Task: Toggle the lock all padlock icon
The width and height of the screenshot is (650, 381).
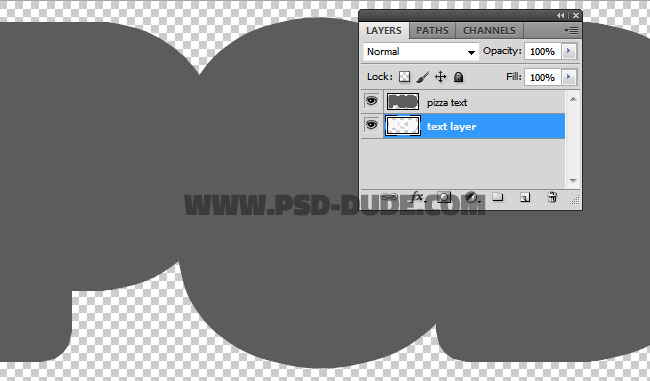Action: (x=458, y=77)
